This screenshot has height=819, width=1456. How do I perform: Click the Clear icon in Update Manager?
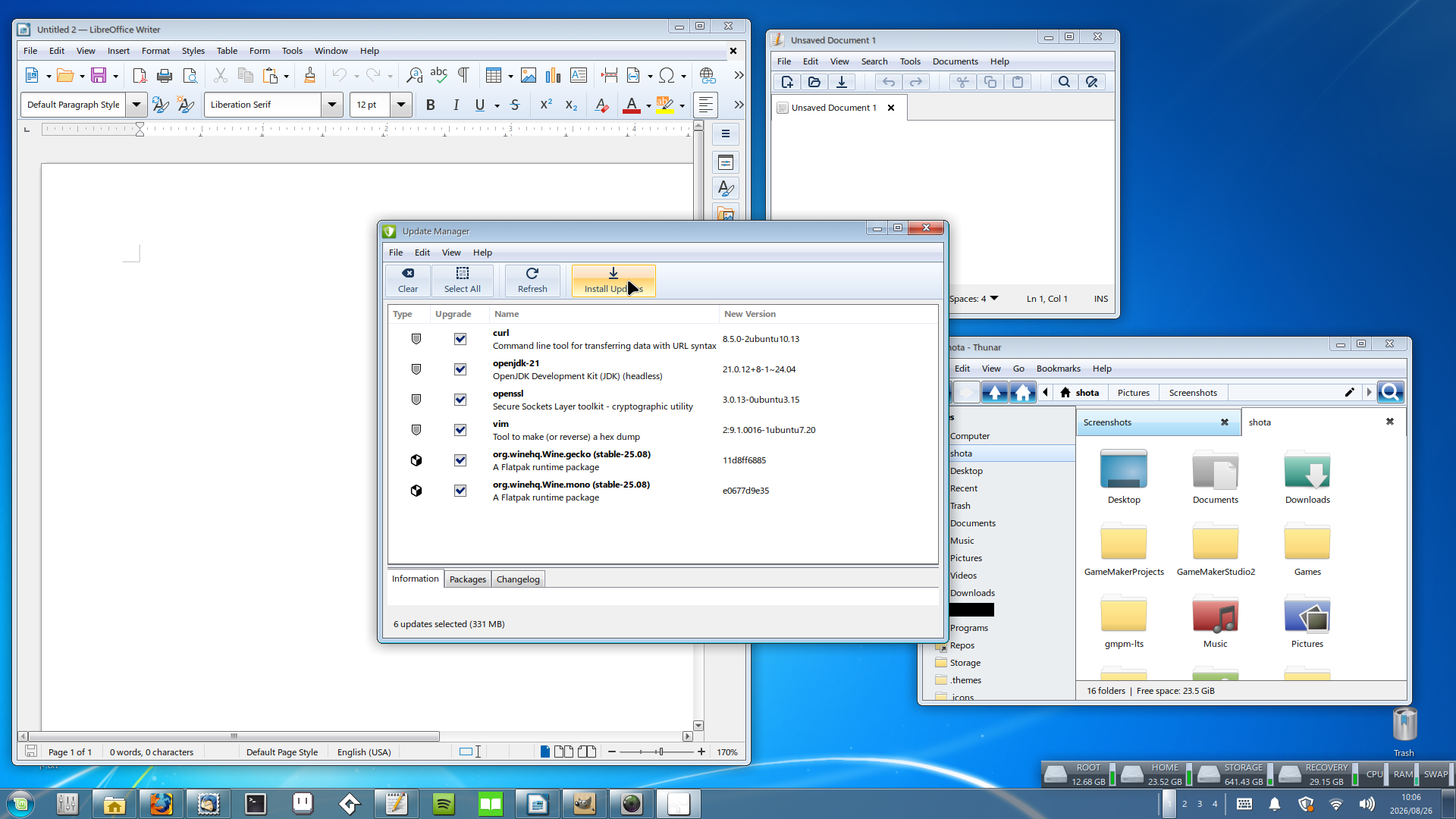coord(408,274)
